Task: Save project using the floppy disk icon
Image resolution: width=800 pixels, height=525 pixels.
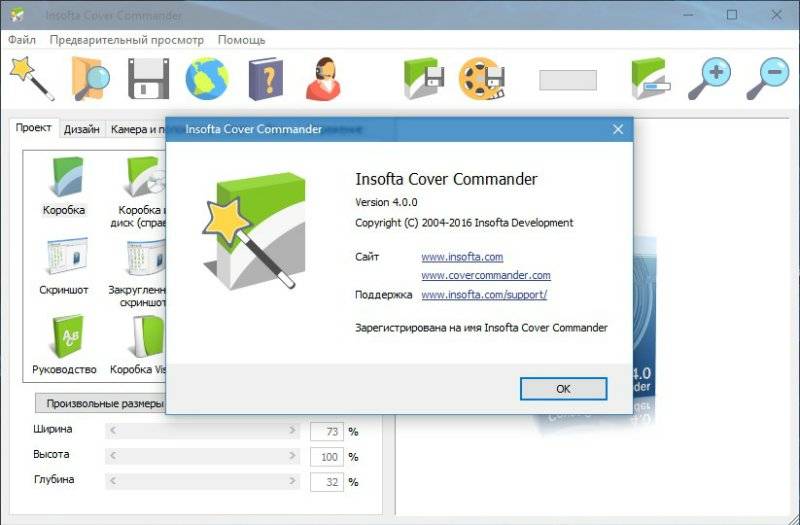Action: click(x=148, y=79)
